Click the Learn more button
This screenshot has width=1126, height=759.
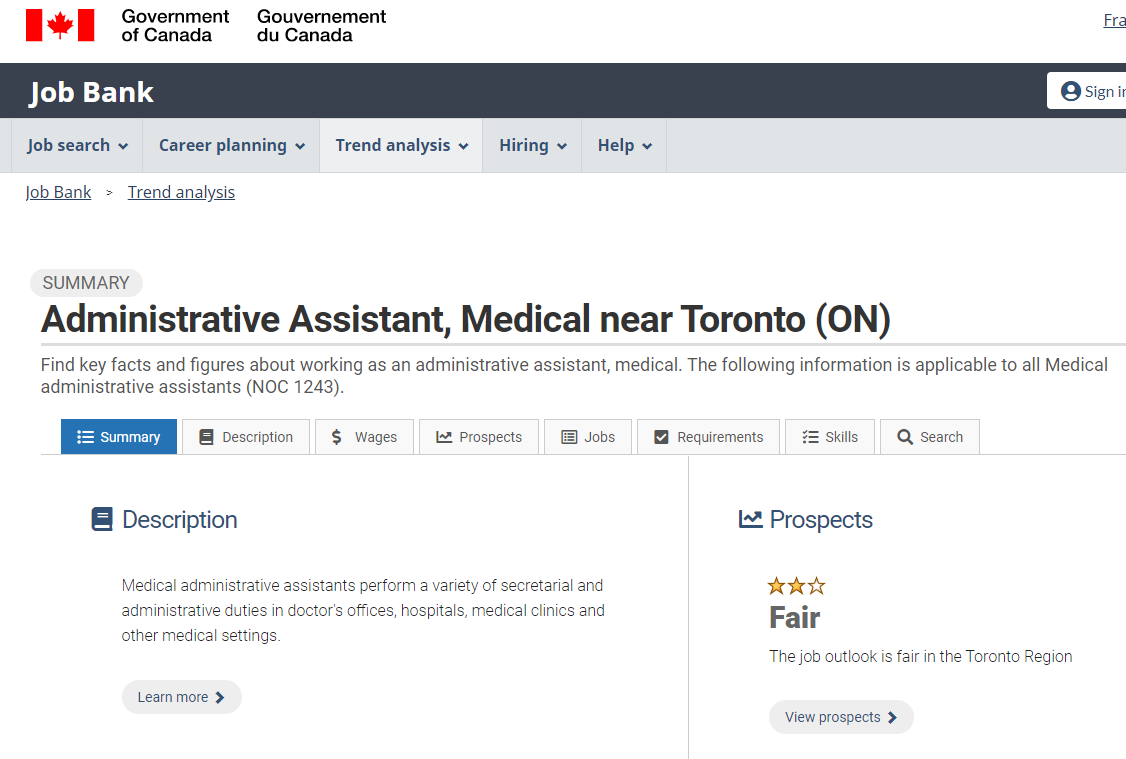(x=182, y=697)
